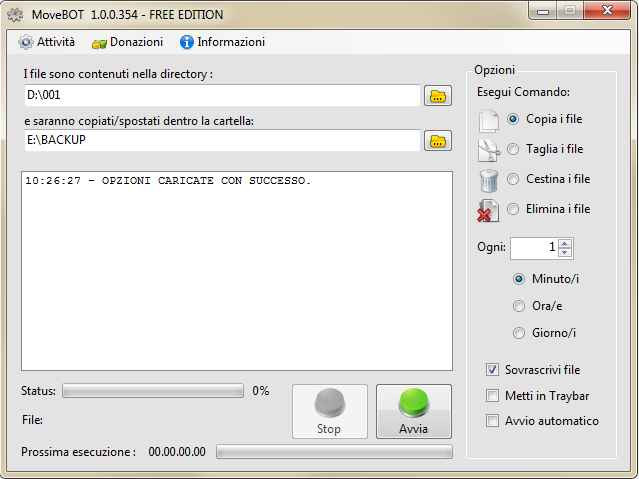Select the Taglia i file option
The image size is (639, 479).
[513, 149]
